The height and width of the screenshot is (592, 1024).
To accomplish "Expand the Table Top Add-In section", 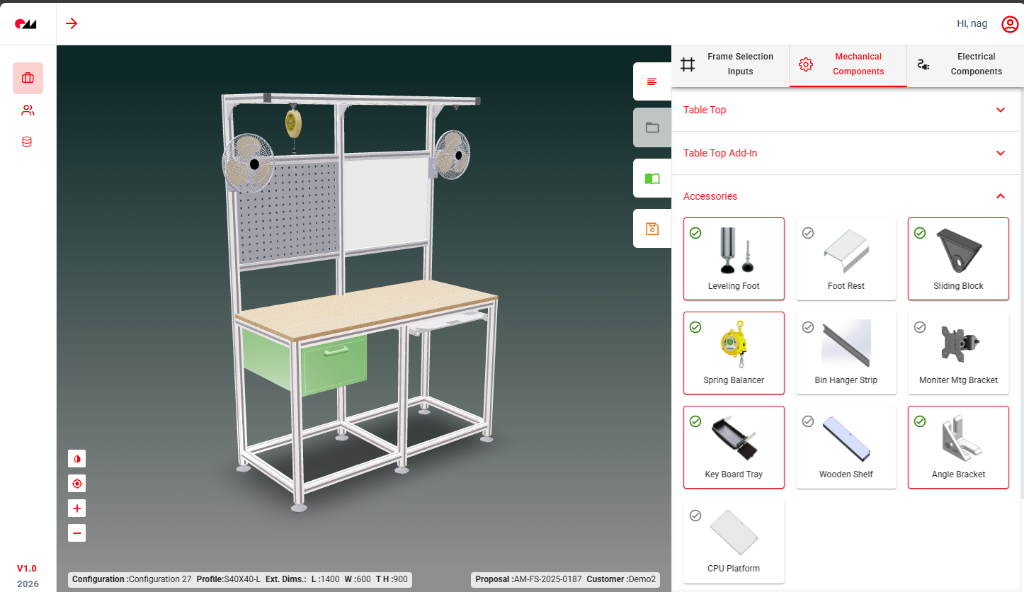I will (x=999, y=153).
